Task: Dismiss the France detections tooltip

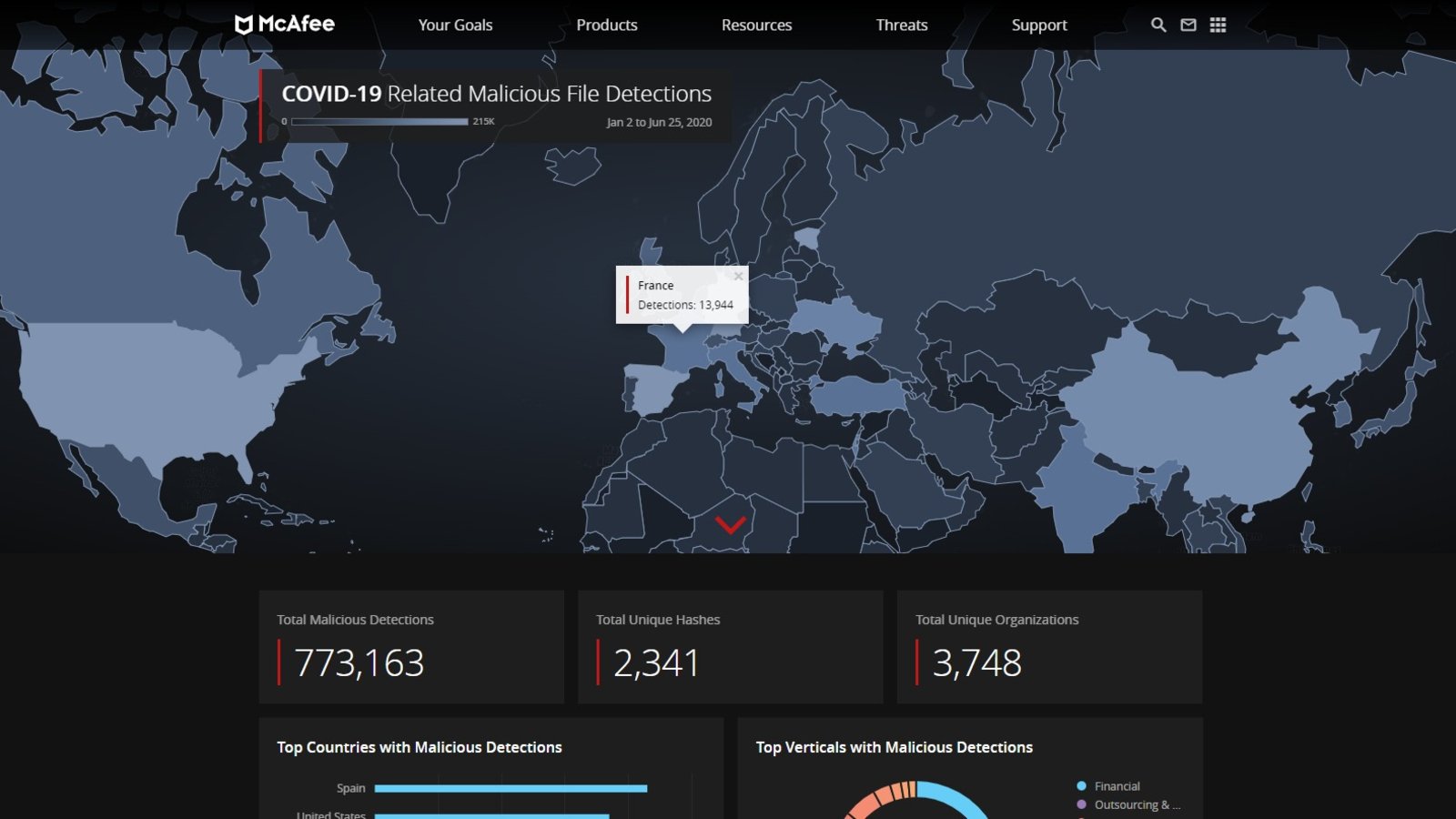Action: [738, 276]
